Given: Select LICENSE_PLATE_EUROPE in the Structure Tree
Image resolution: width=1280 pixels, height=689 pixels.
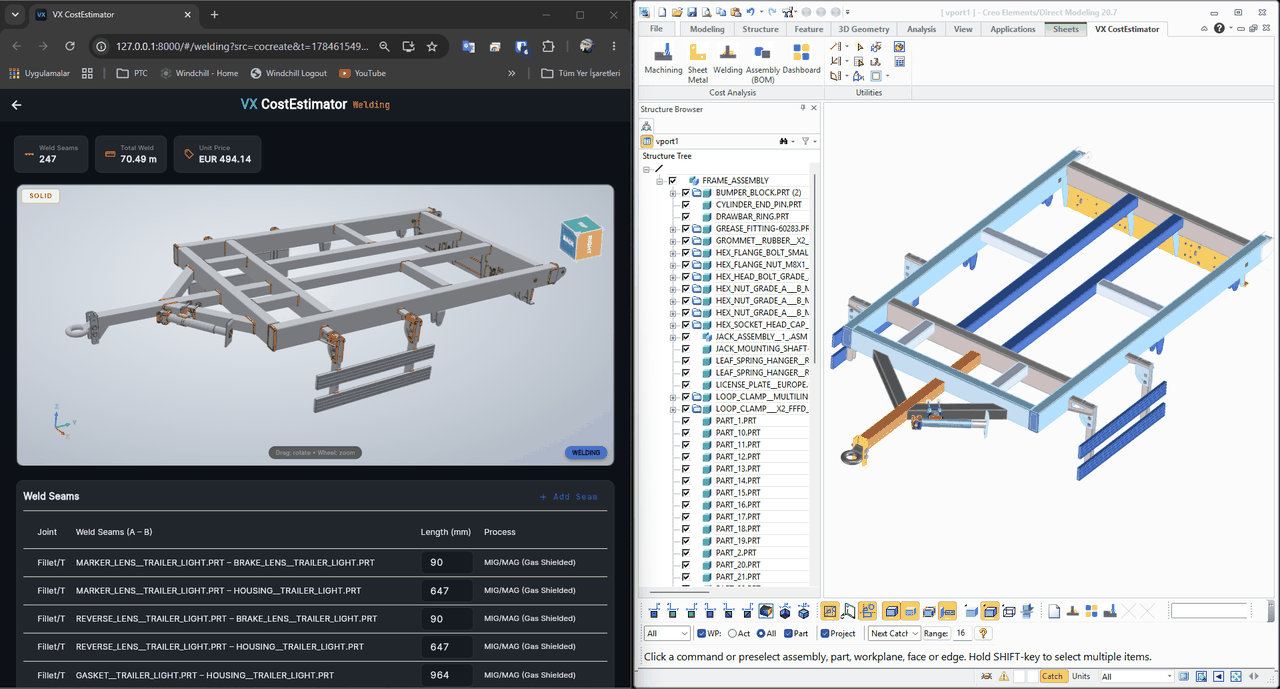Looking at the screenshot, I should tap(762, 385).
